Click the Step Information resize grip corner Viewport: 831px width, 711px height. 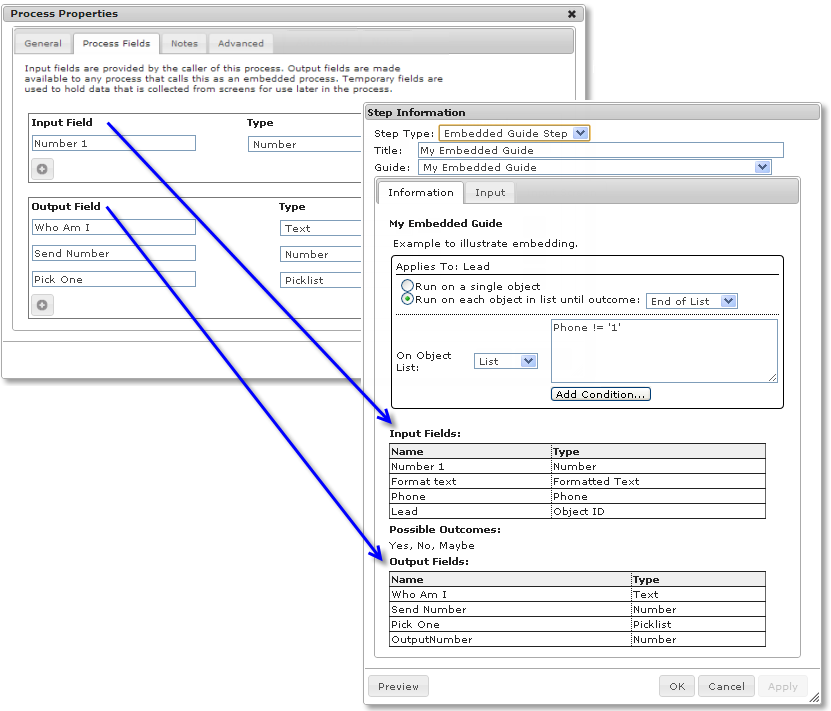pyautogui.click(x=814, y=698)
